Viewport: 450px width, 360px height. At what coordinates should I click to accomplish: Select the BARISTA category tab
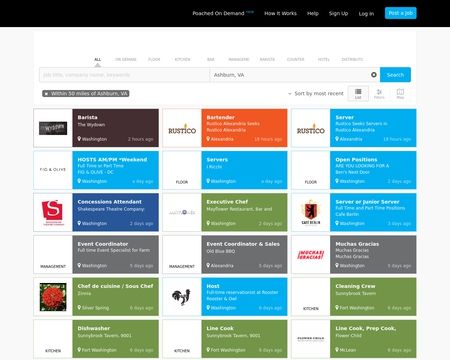pos(267,59)
